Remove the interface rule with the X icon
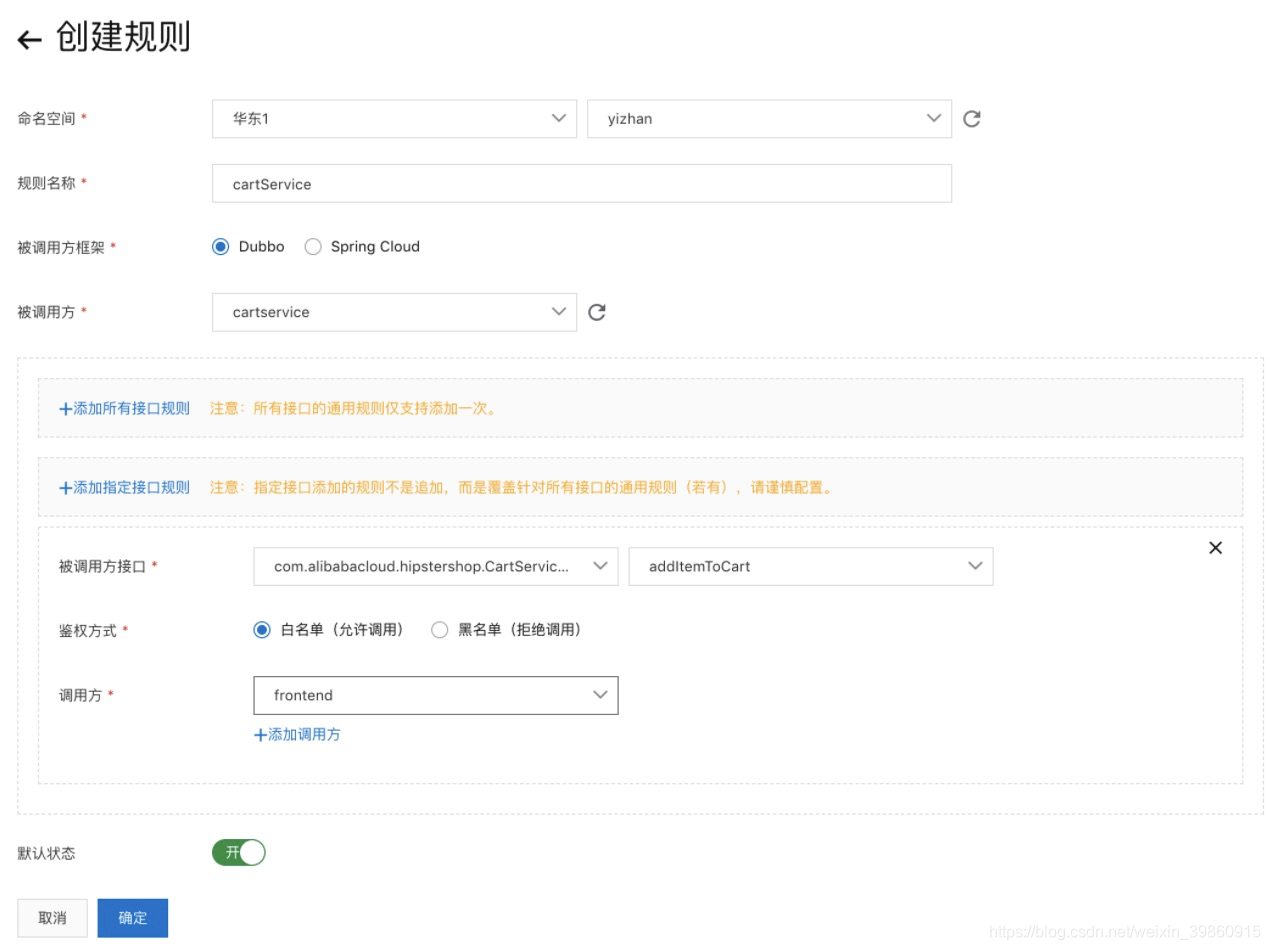The height and width of the screenshot is (950, 1270). [x=1215, y=548]
